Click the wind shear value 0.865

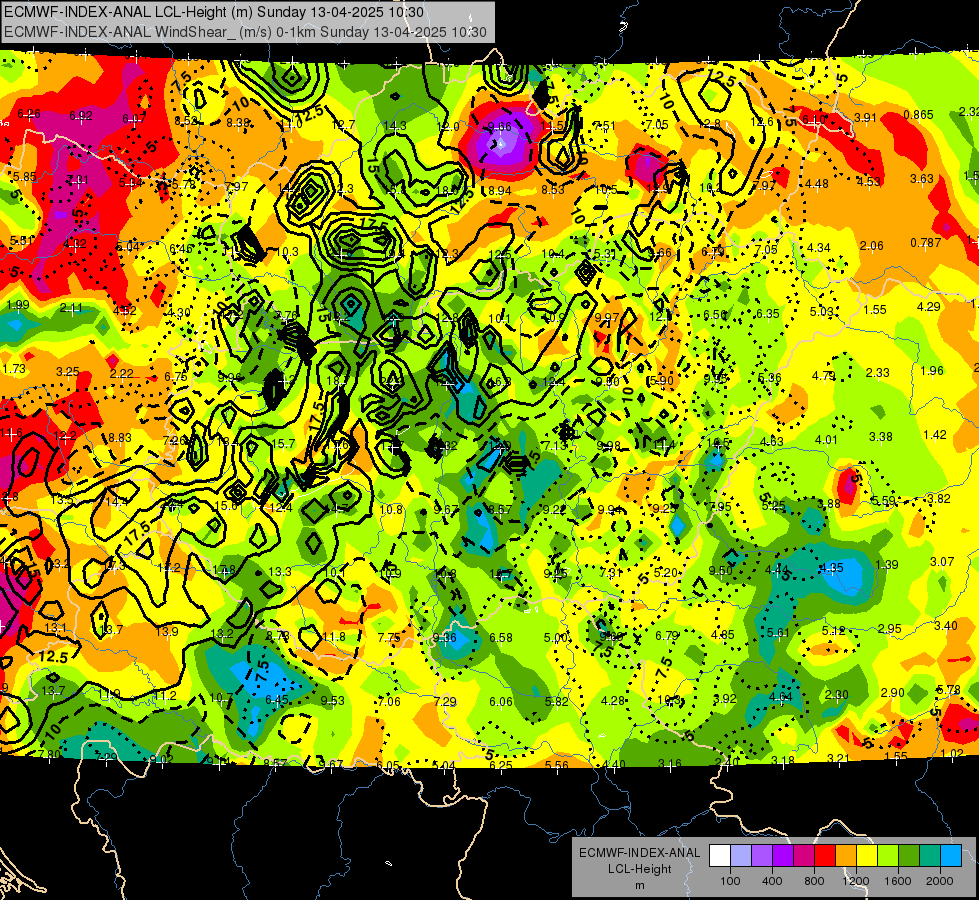[x=918, y=115]
